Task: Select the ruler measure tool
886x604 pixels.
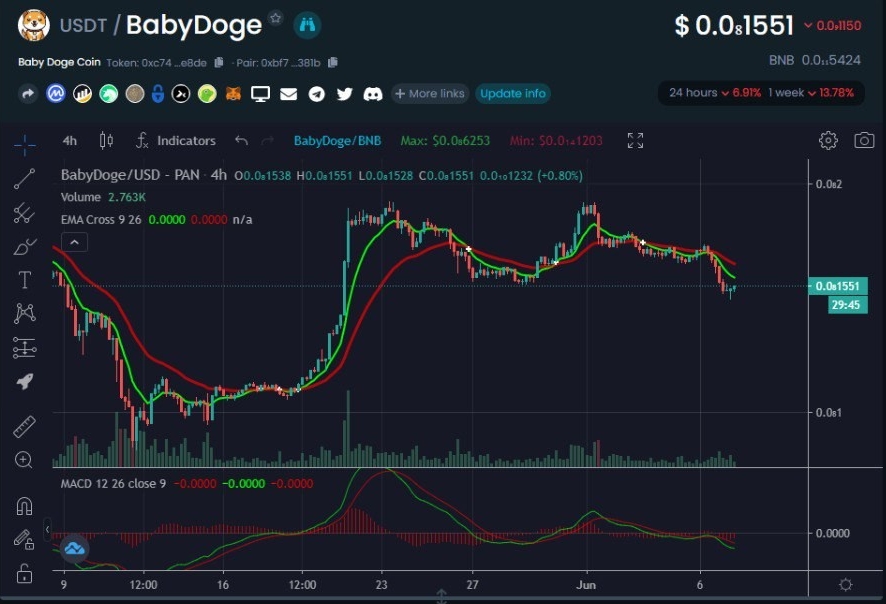Action: click(24, 427)
